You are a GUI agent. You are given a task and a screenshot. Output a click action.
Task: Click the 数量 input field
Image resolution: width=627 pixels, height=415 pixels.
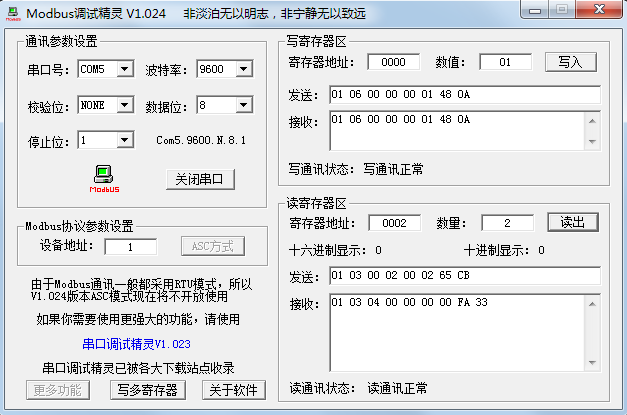(507, 222)
